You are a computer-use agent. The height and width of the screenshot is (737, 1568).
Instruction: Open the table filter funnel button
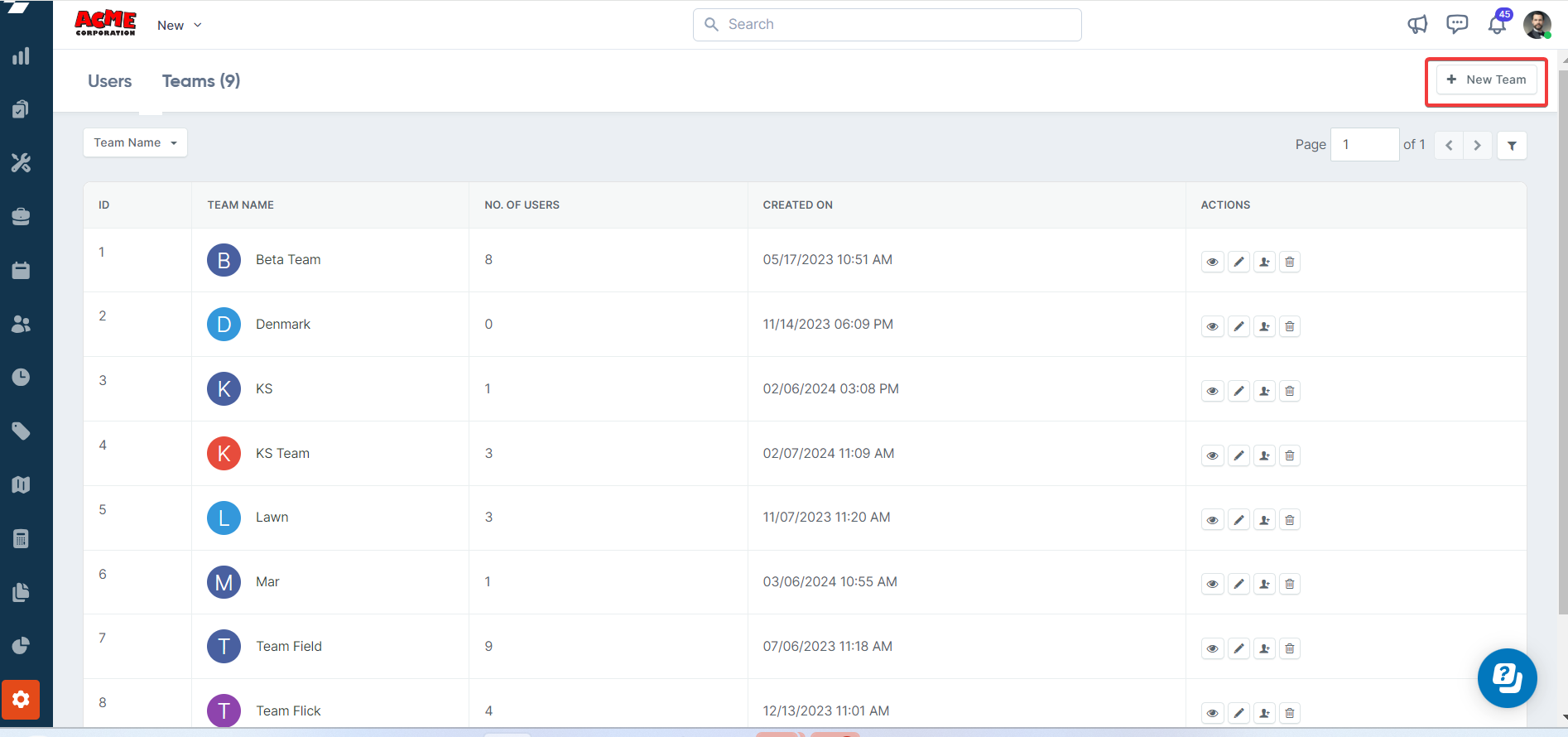[1512, 145]
